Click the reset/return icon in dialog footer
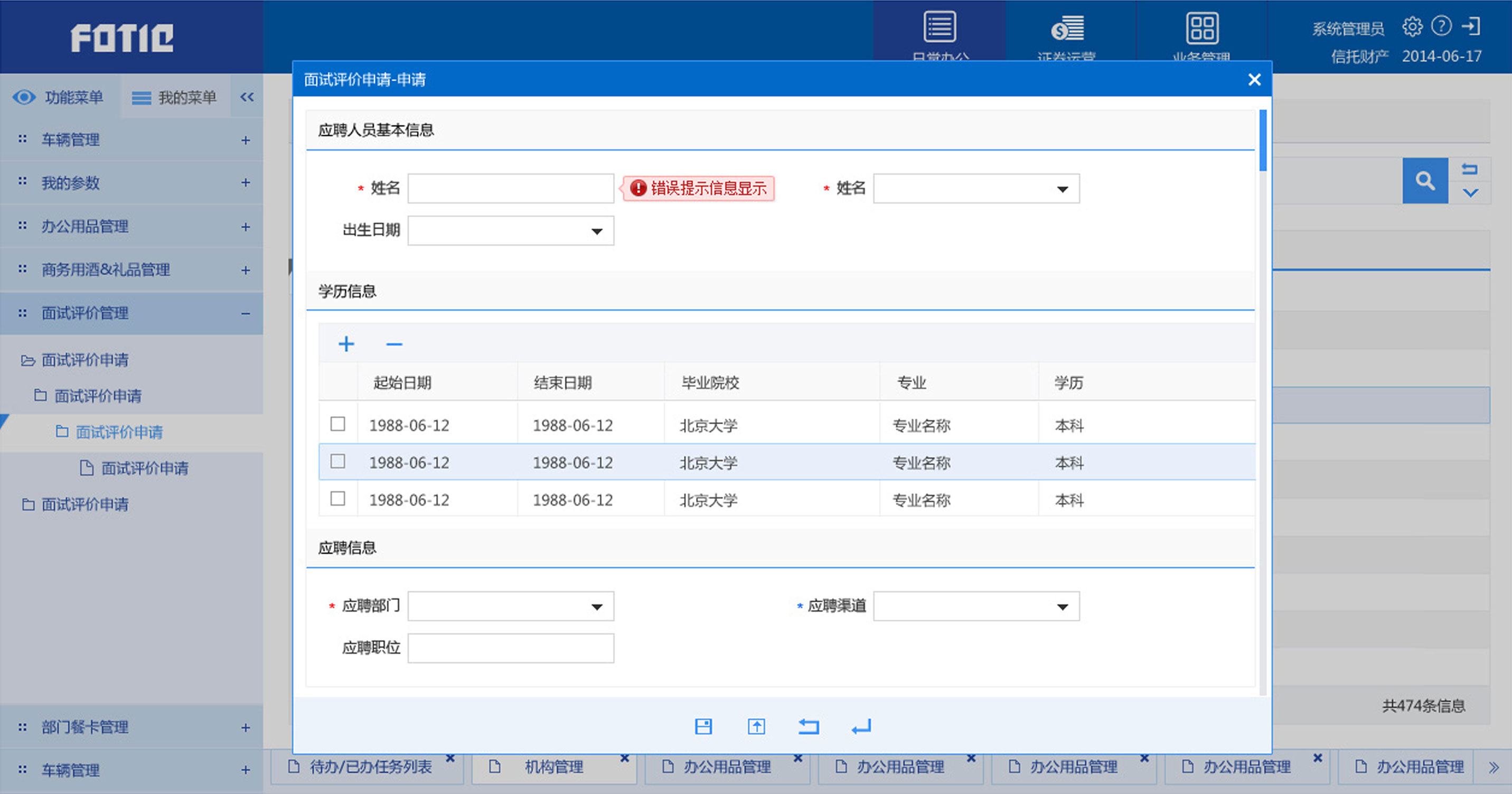The image size is (1512, 794). point(808,726)
